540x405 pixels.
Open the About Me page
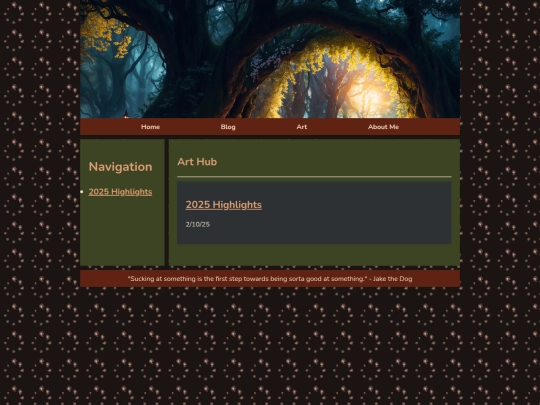(383, 127)
